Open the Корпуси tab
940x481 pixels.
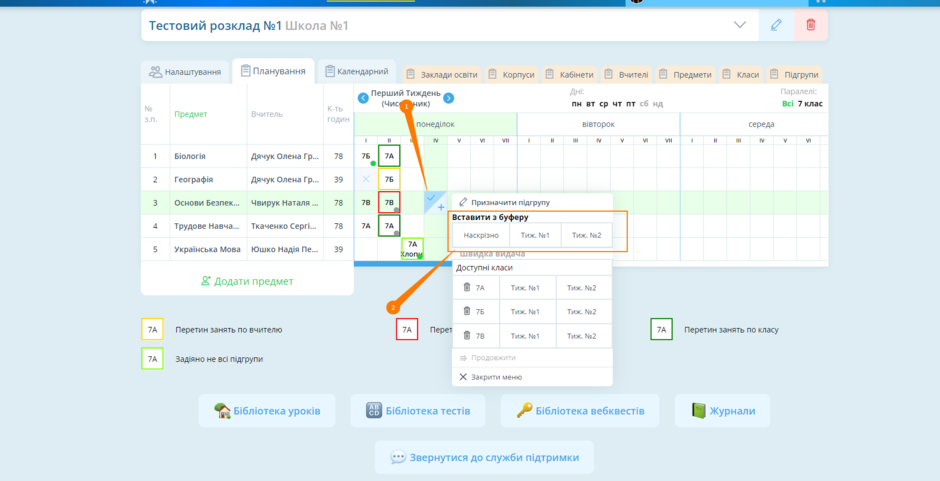click(511, 74)
